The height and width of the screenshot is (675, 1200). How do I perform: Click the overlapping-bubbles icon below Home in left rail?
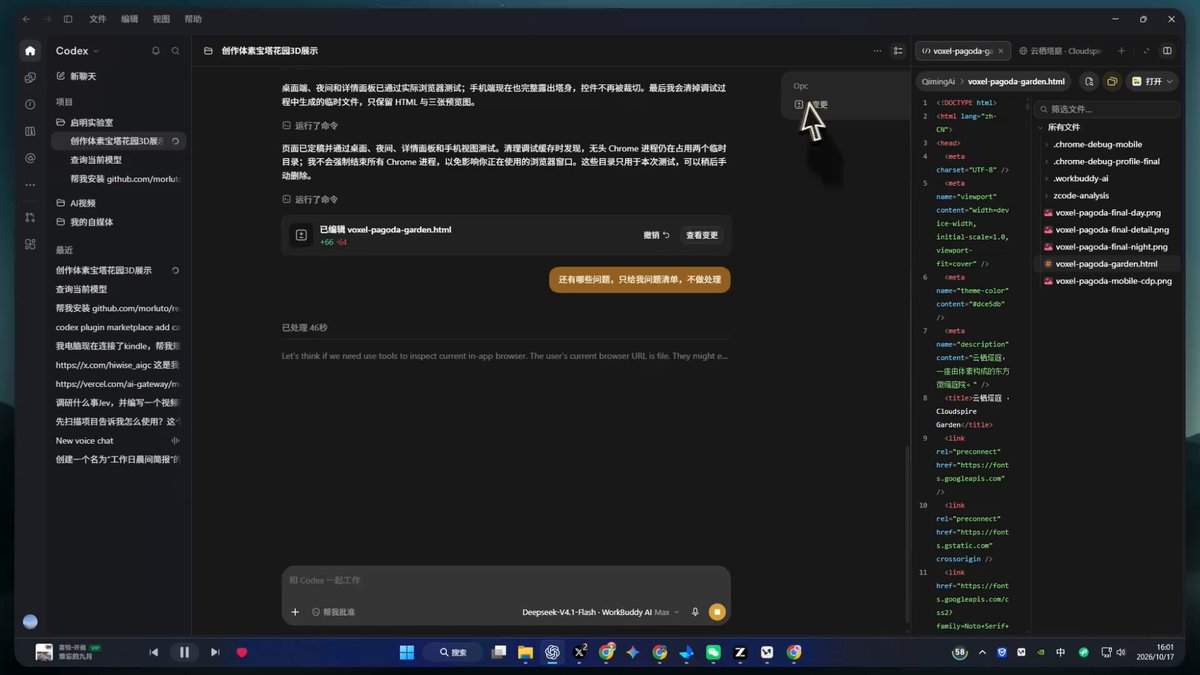tap(30, 77)
